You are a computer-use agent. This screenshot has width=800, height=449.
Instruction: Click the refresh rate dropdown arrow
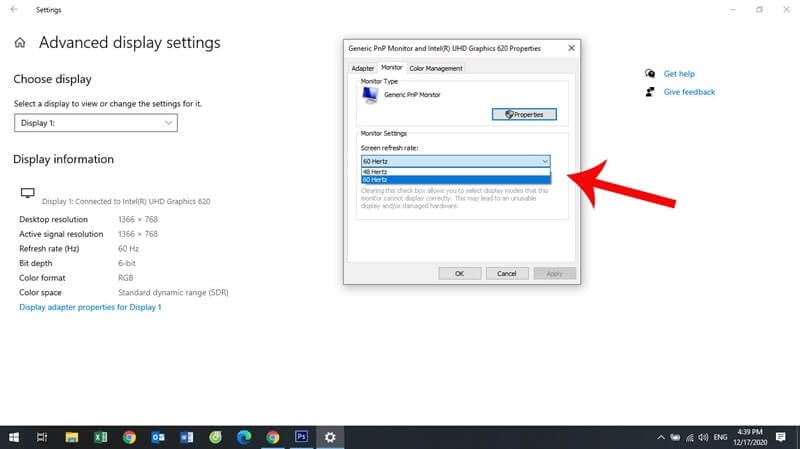coord(545,161)
